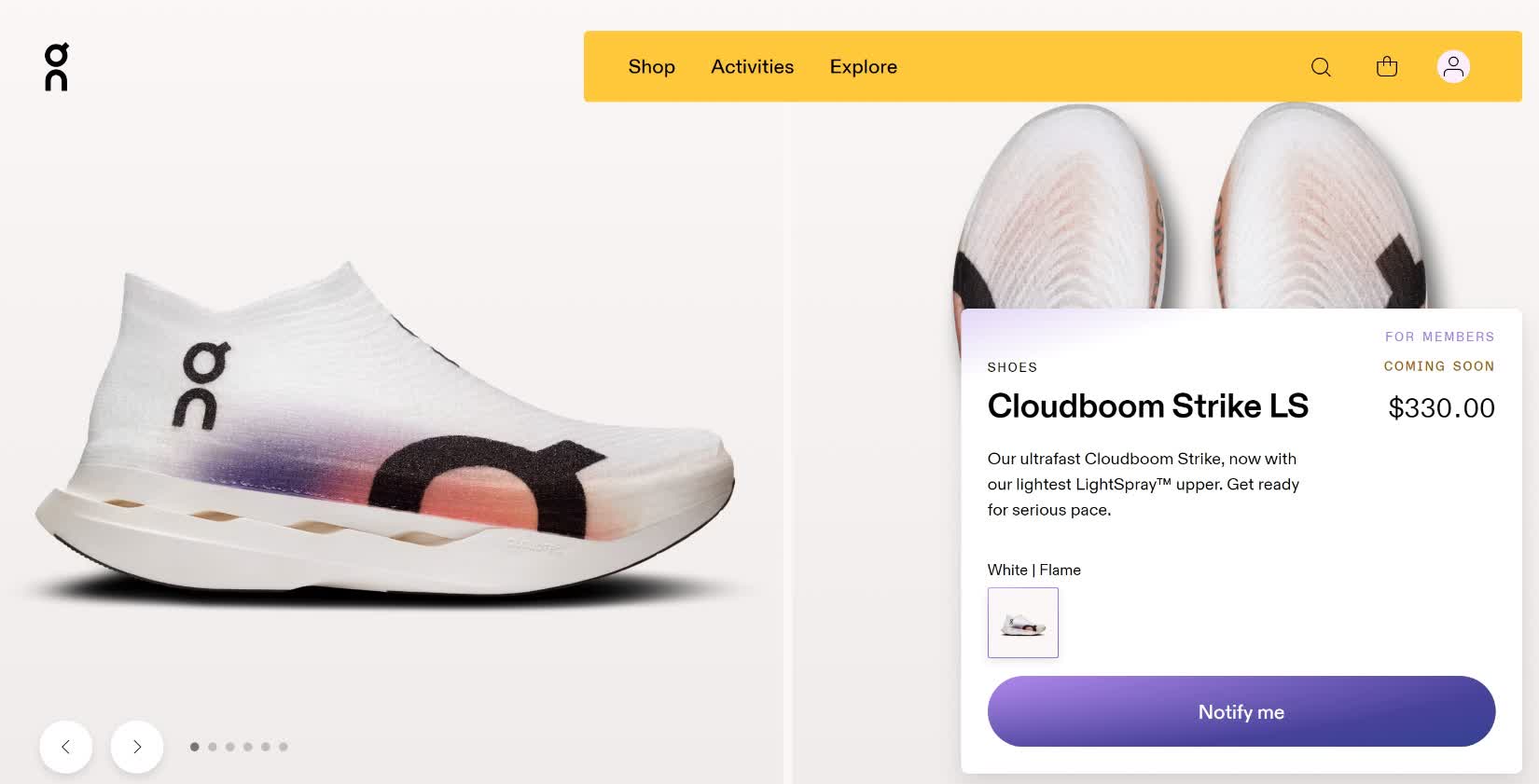The height and width of the screenshot is (784, 1539).
Task: Open the shopping bag cart
Action: pos(1387,66)
